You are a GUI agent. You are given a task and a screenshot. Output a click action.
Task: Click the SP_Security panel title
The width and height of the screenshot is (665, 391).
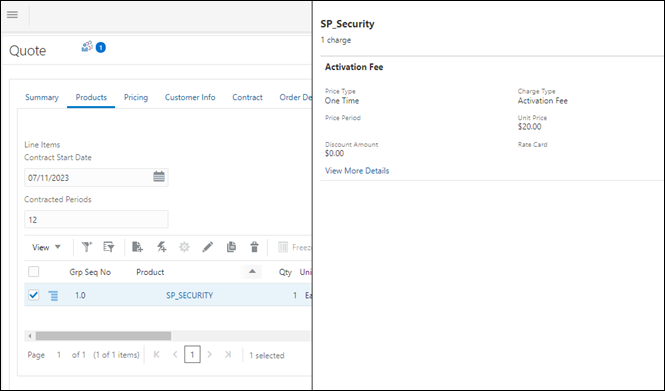click(x=347, y=24)
